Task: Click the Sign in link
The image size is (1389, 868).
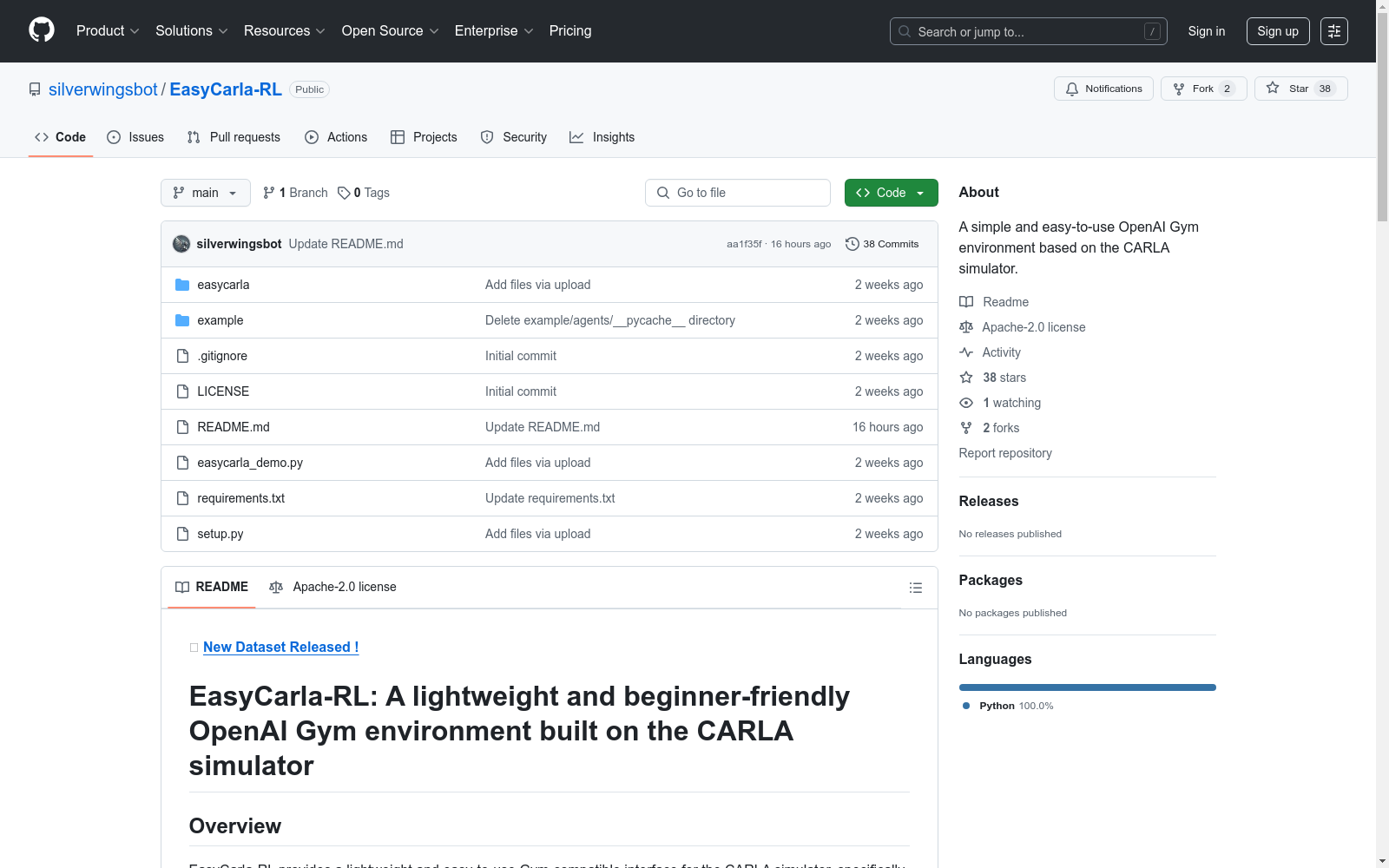Action: (x=1207, y=31)
